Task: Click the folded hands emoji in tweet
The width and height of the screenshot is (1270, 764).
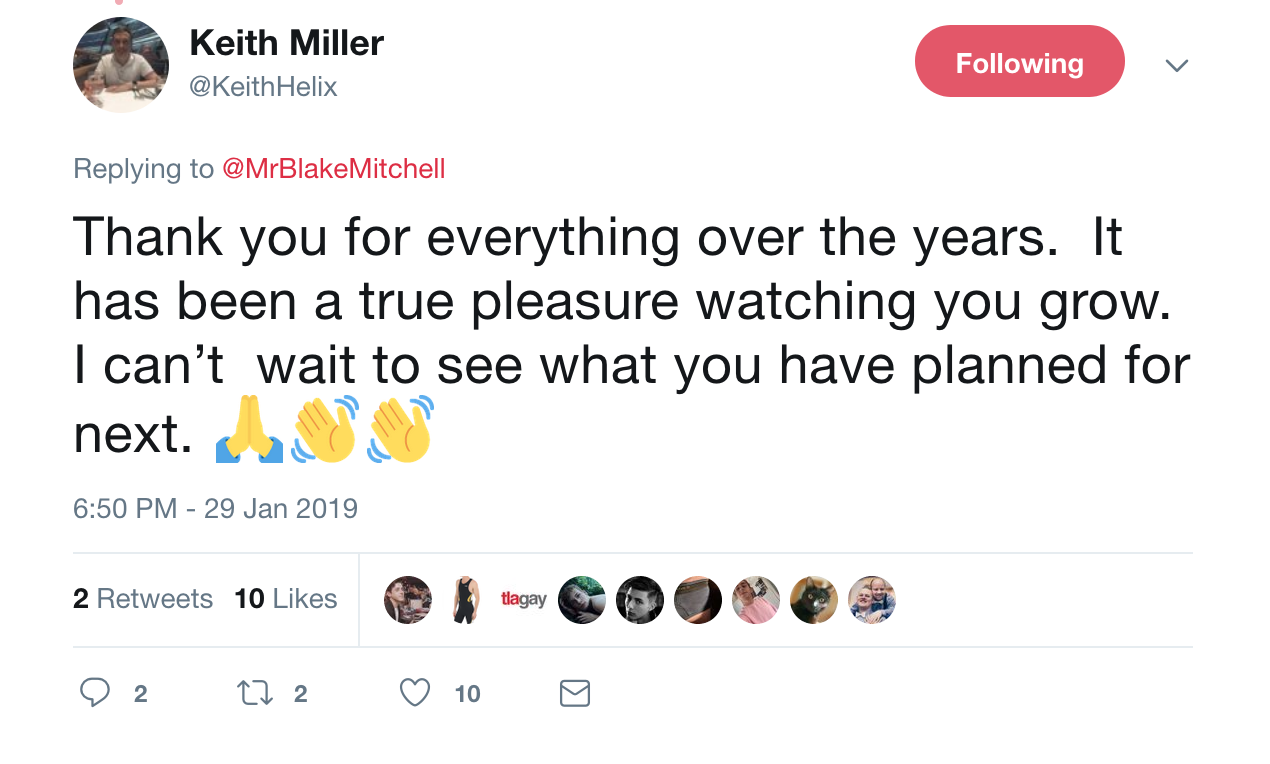Action: coord(249,430)
